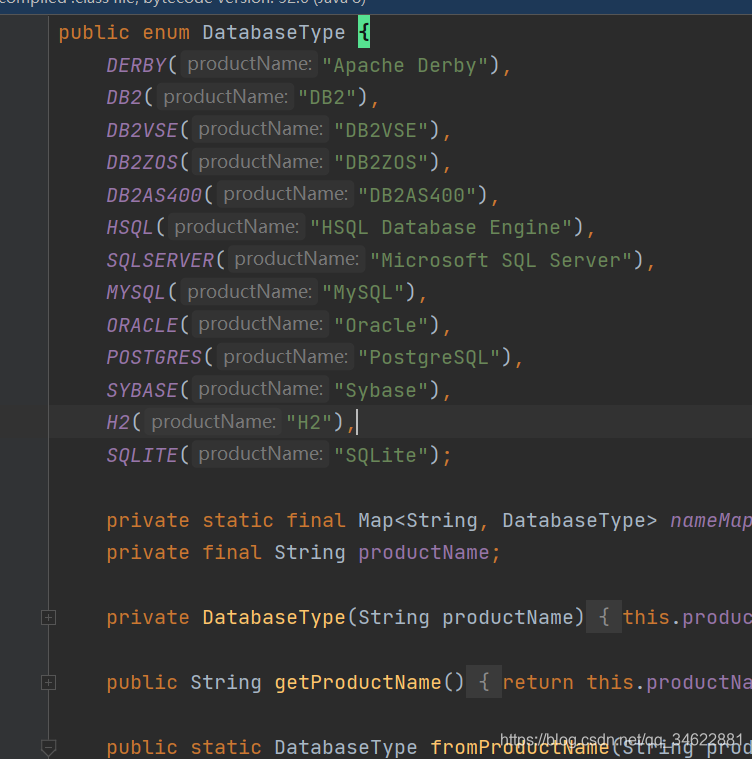This screenshot has height=759, width=752.
Task: Click the DatabaseType enum name in declaration
Action: (274, 33)
